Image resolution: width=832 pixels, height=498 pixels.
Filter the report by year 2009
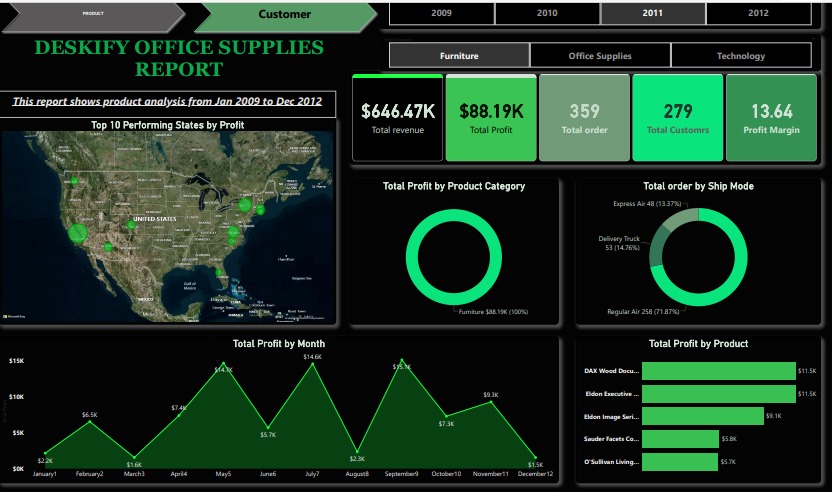(x=441, y=13)
